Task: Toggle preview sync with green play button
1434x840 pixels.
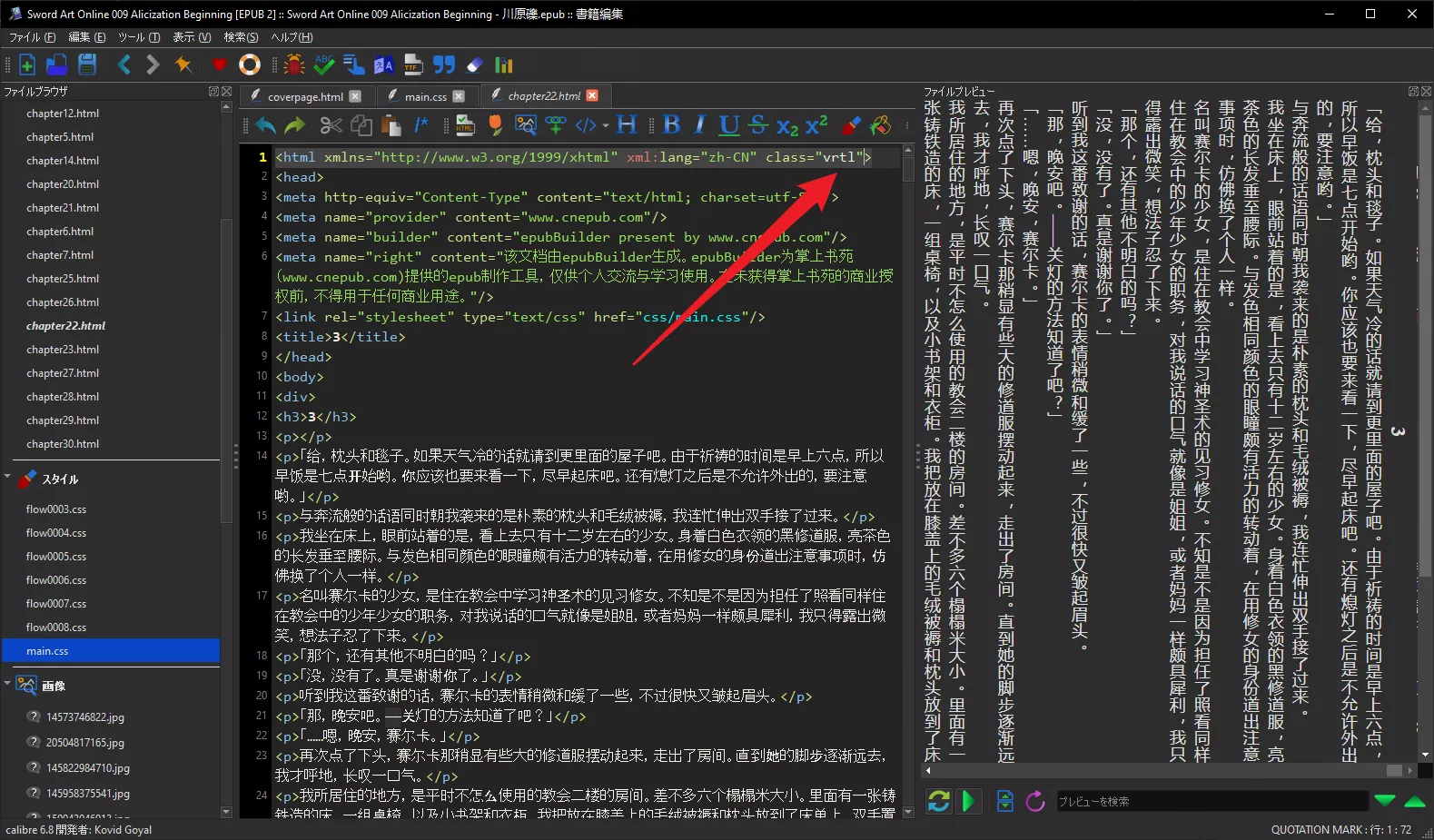Action: 968,801
